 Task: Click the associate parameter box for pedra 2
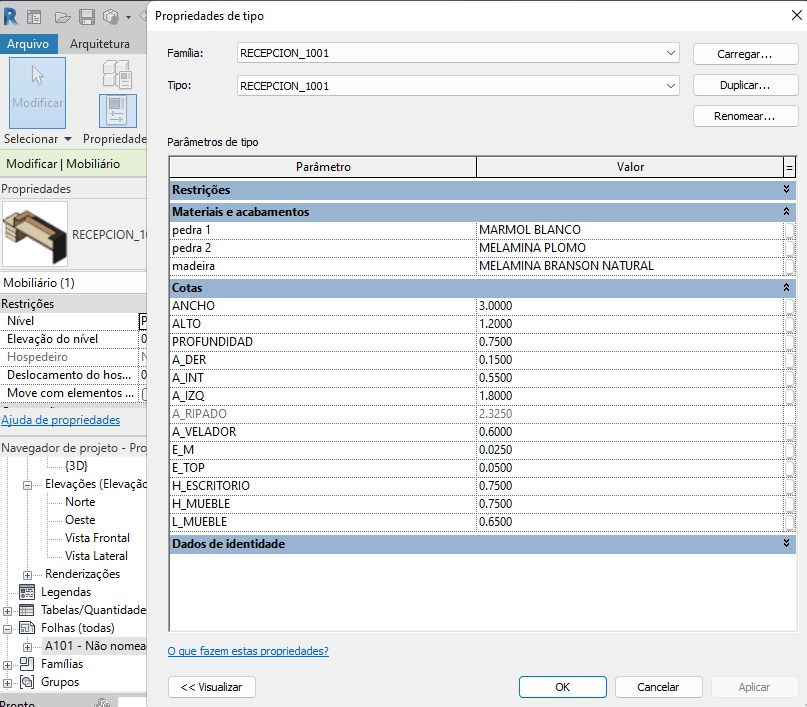coord(789,248)
